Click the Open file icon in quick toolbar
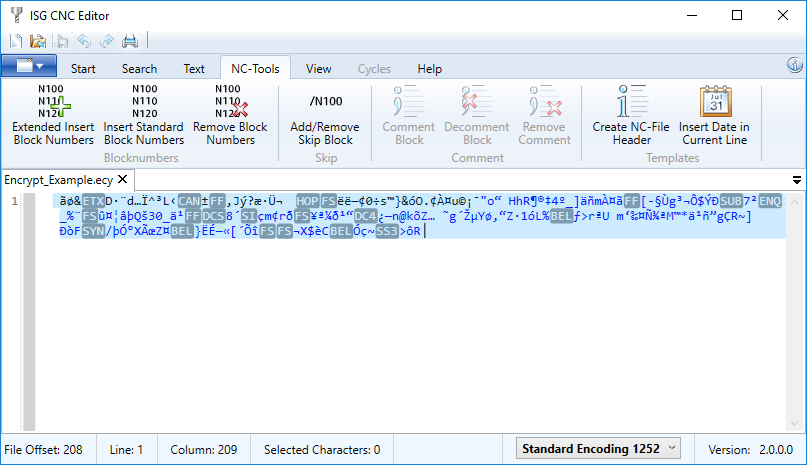Image resolution: width=807 pixels, height=465 pixels. pyautogui.click(x=38, y=41)
